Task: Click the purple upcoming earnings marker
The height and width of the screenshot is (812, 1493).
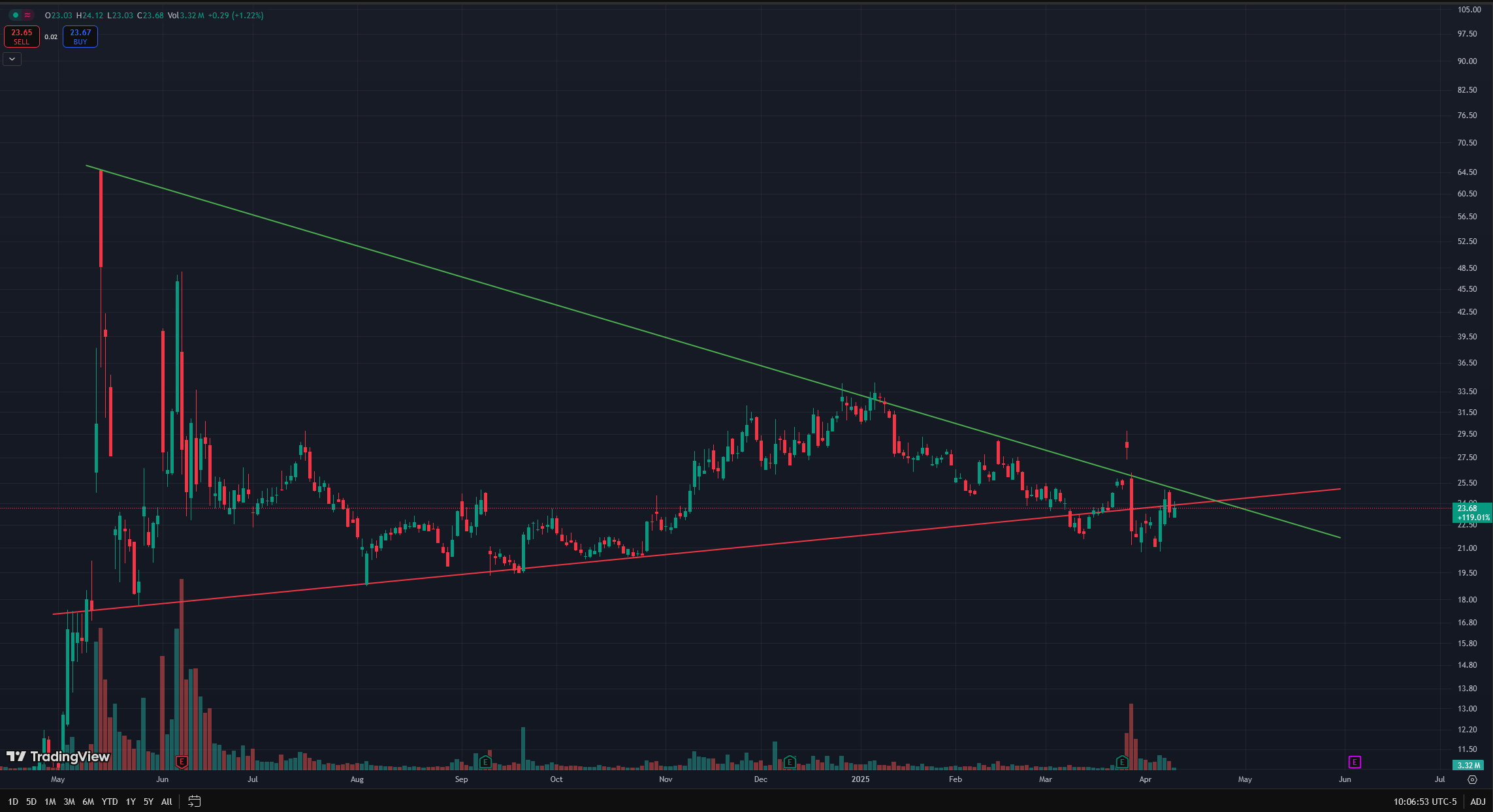Action: [1355, 762]
